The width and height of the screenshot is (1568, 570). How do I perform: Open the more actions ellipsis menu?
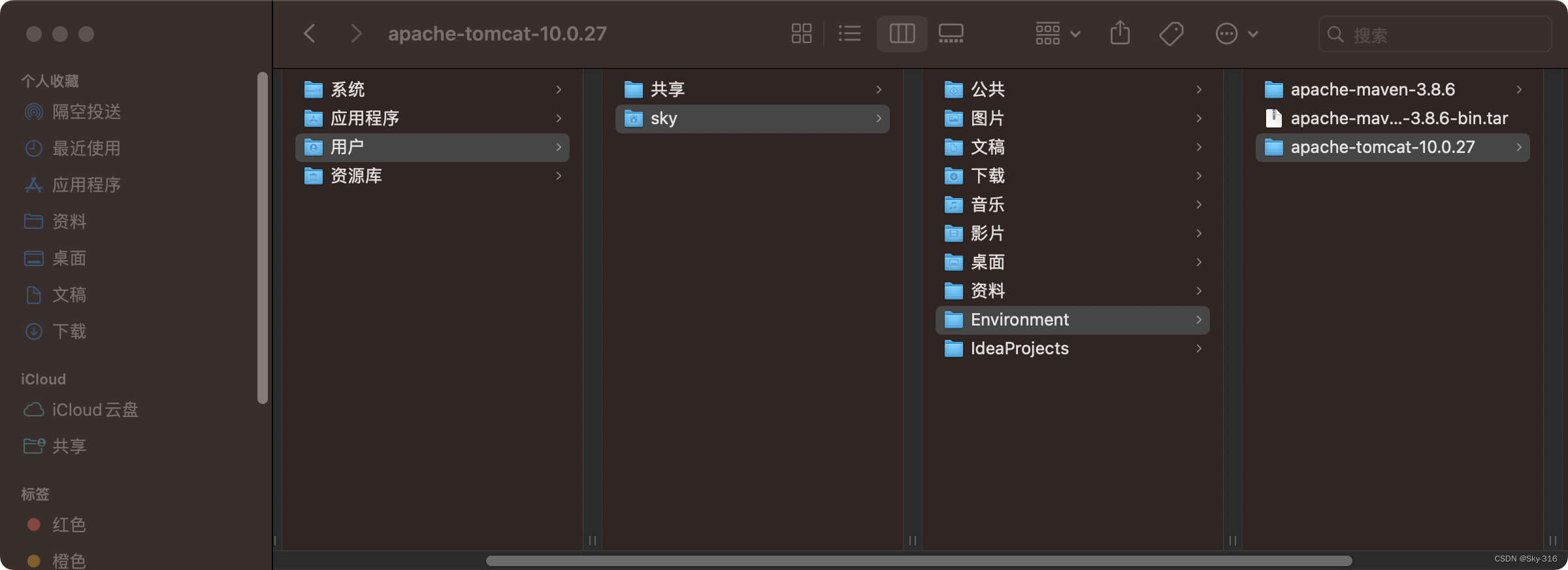click(1237, 33)
